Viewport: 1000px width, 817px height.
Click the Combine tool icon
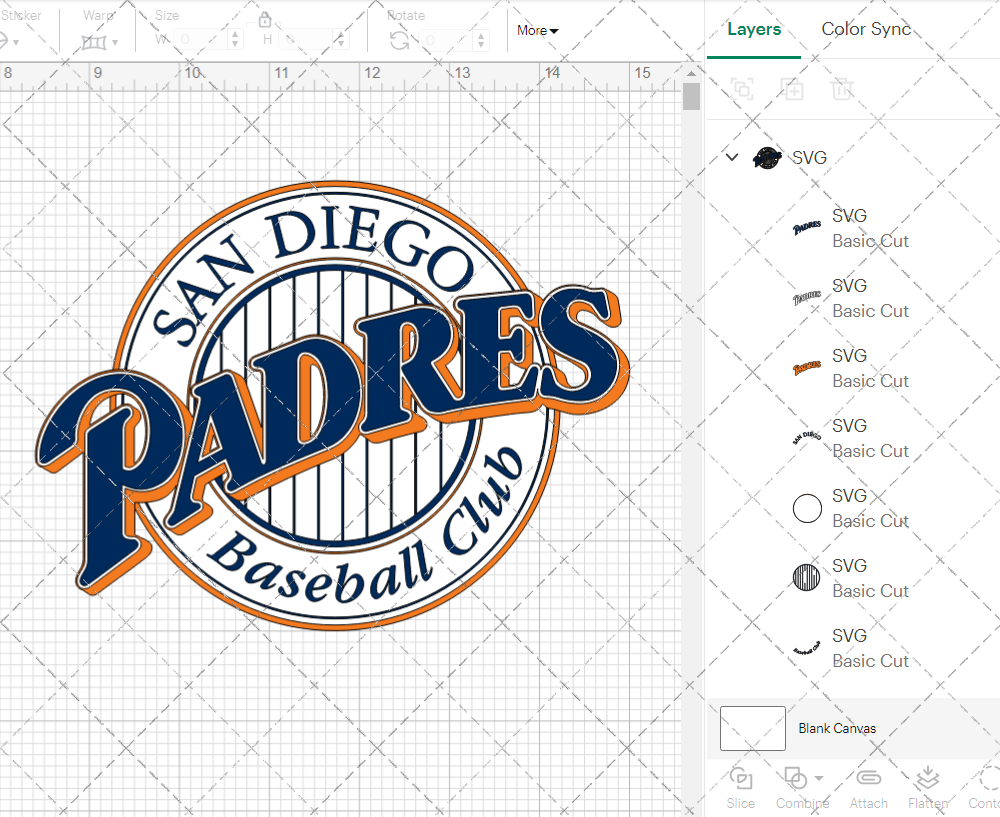[x=796, y=779]
